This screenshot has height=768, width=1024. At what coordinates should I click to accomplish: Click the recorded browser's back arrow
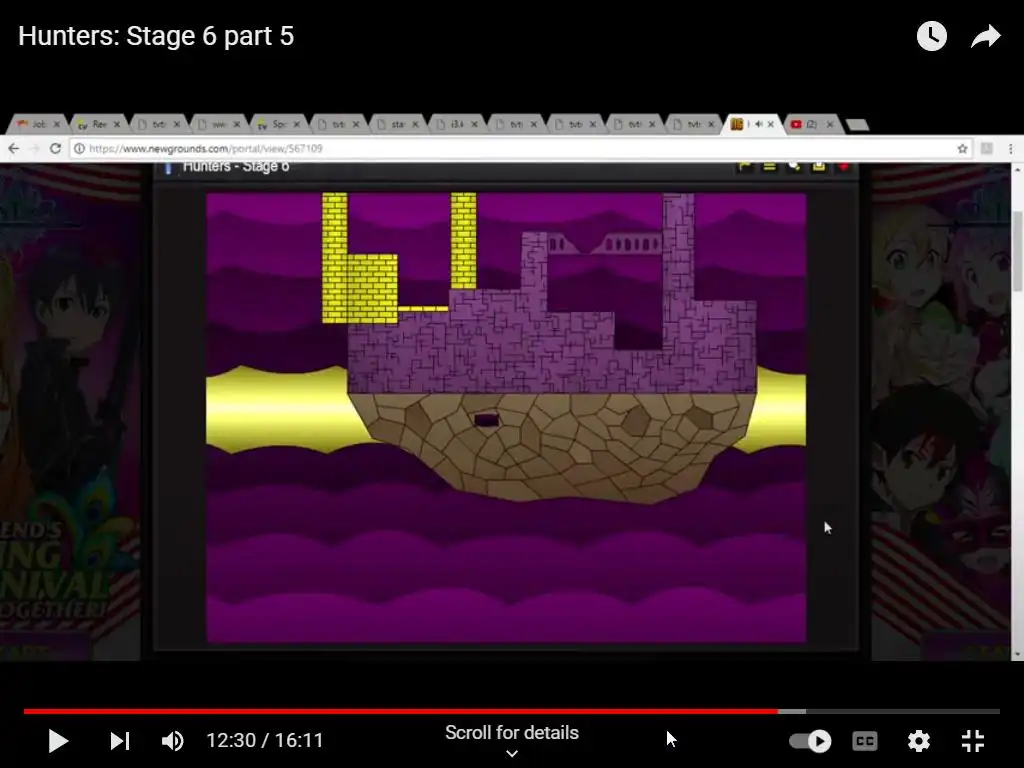pyautogui.click(x=14, y=149)
